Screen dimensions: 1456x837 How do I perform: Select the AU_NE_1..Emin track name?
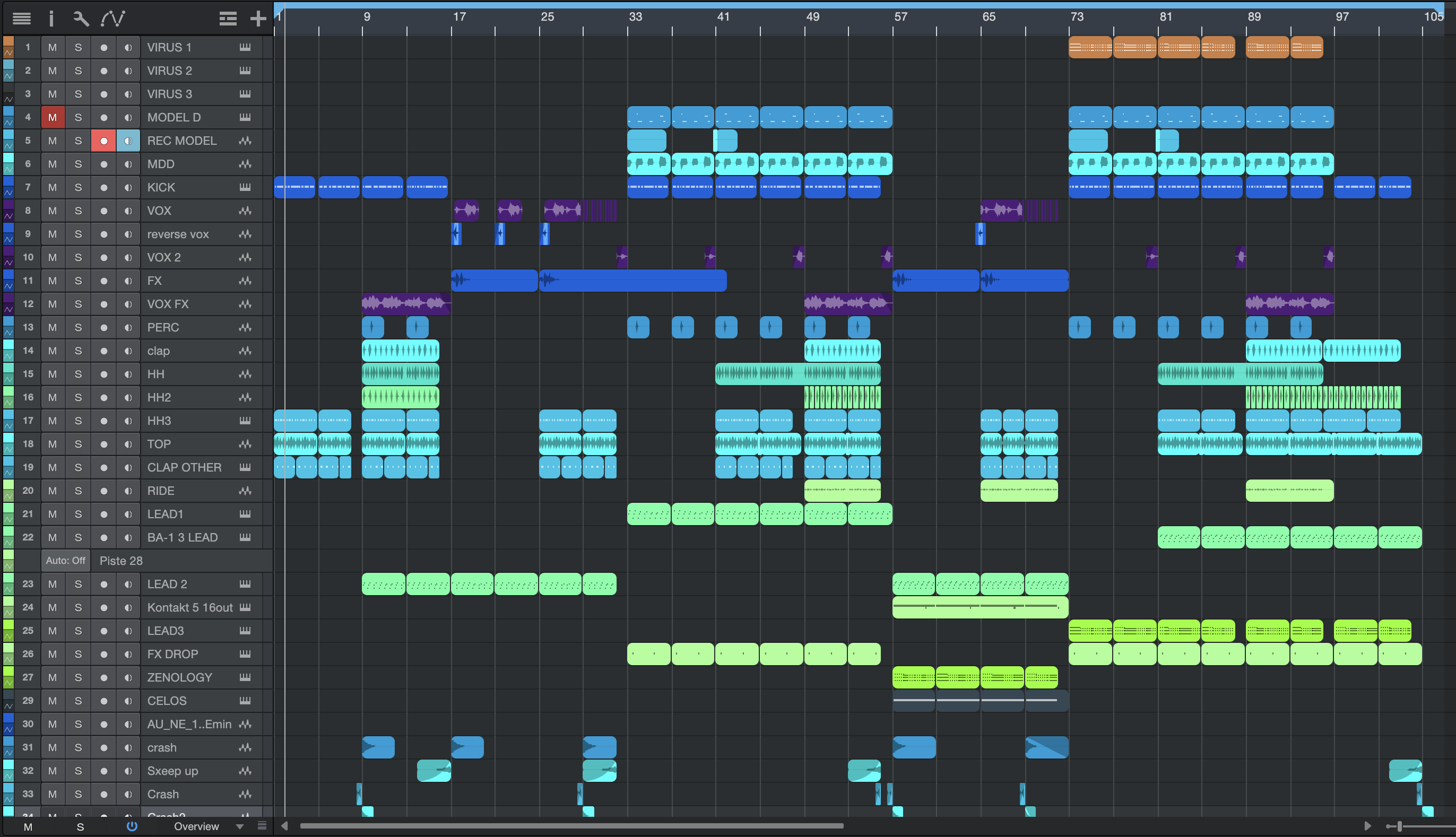[189, 725]
